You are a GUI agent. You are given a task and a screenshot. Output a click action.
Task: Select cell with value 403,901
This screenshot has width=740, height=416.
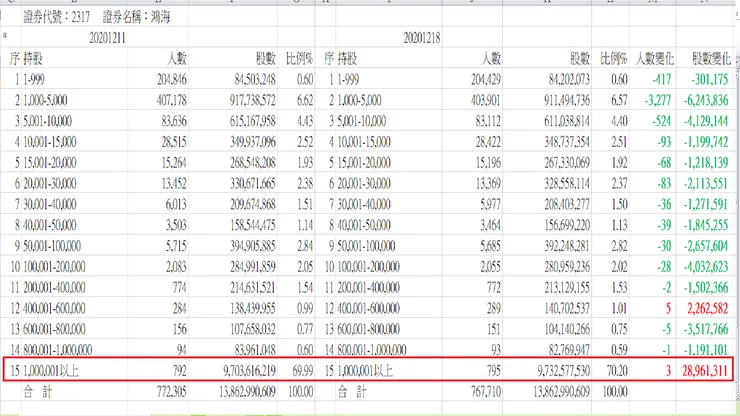486,100
